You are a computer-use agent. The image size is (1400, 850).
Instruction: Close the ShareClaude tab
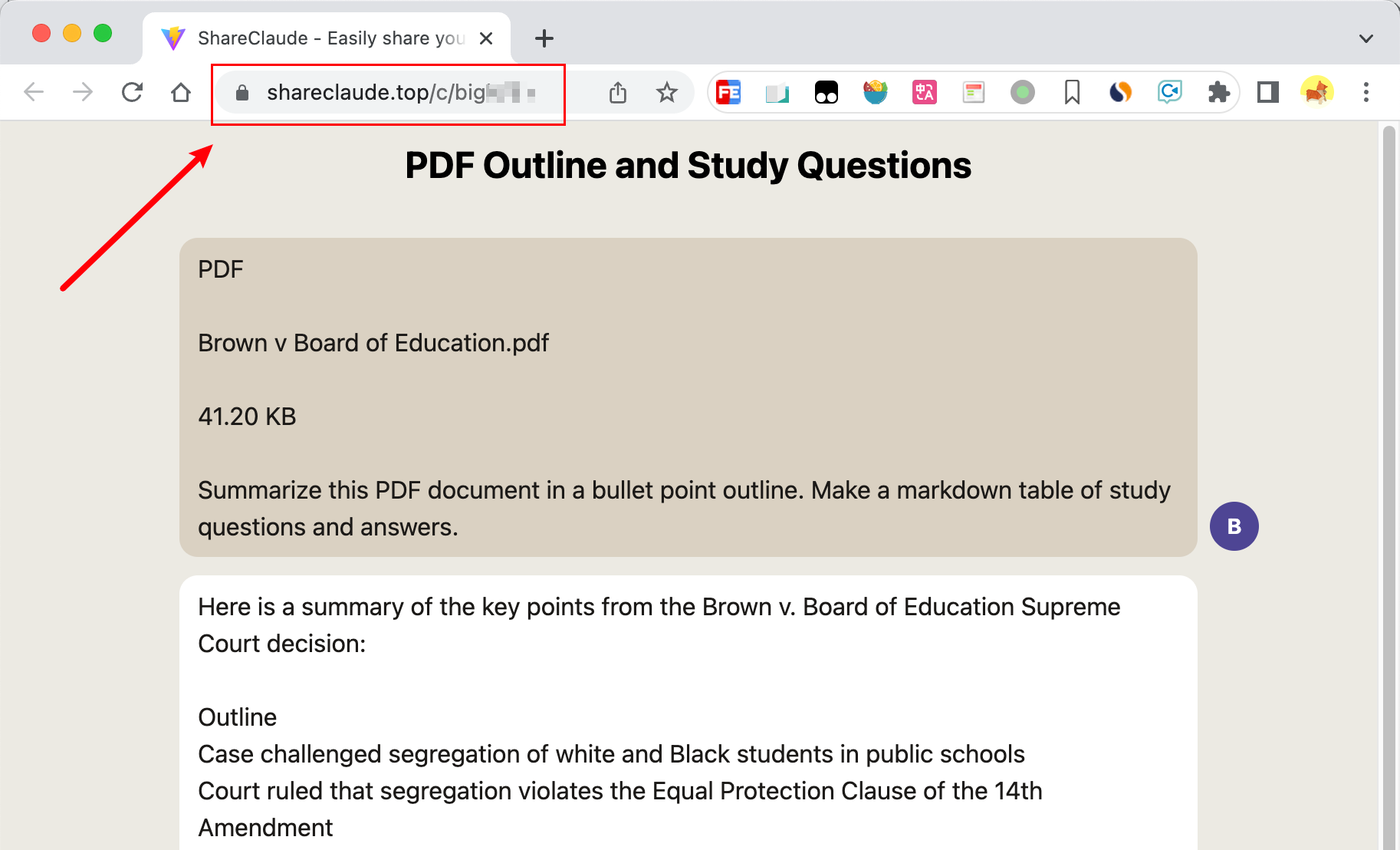click(x=486, y=38)
